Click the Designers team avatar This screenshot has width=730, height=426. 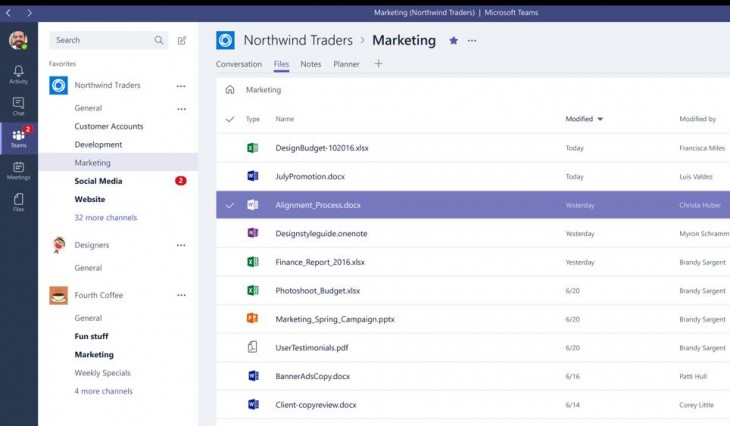click(x=59, y=245)
